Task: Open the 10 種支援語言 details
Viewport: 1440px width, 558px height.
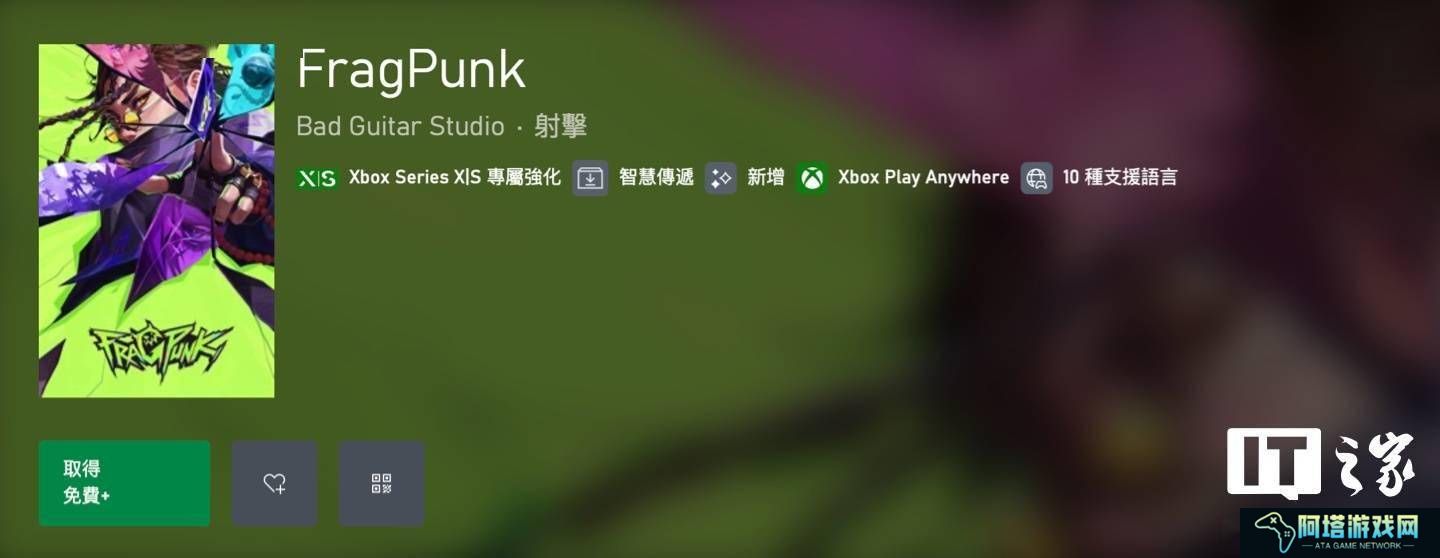Action: [1120, 178]
